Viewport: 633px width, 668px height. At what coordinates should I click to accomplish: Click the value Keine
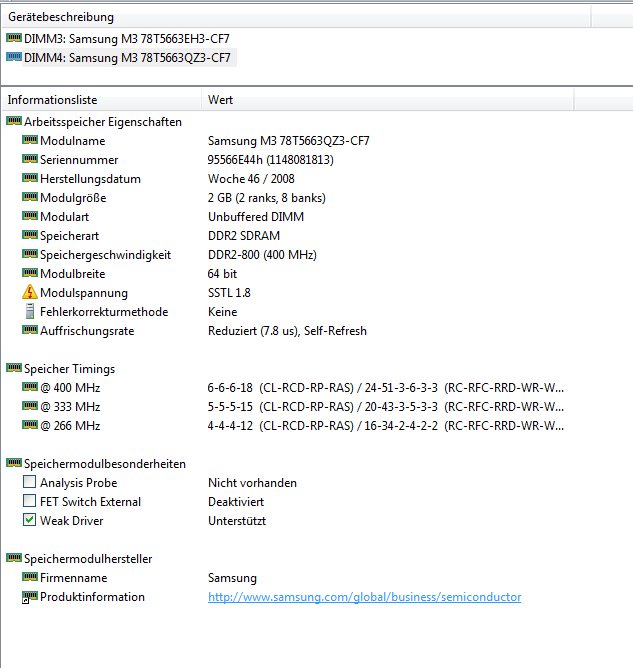(x=222, y=312)
